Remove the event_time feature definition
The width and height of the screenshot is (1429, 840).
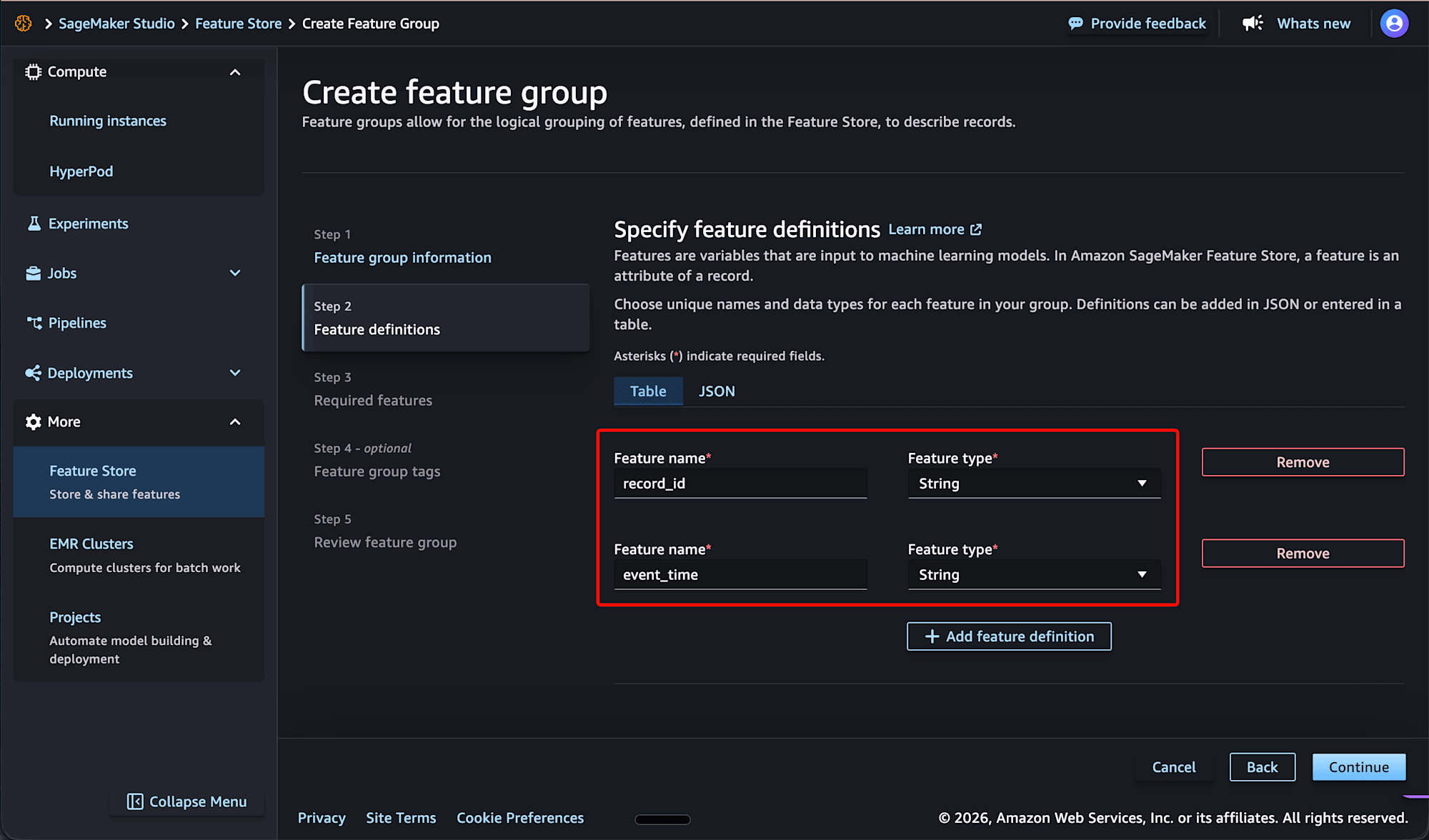point(1303,554)
